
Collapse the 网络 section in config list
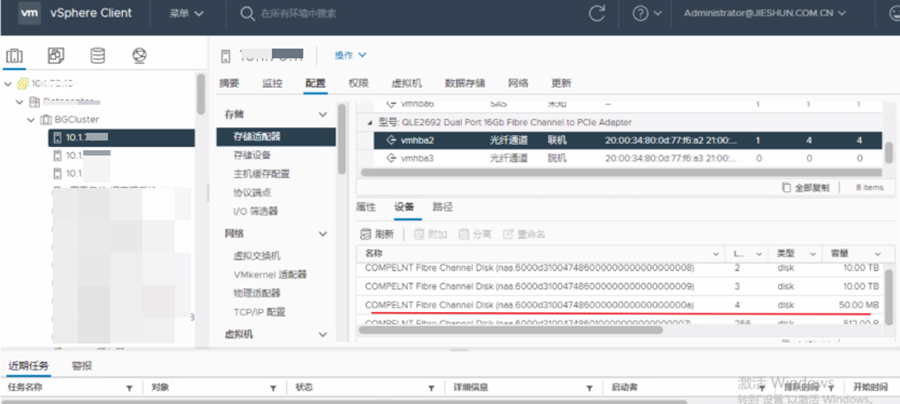click(322, 233)
